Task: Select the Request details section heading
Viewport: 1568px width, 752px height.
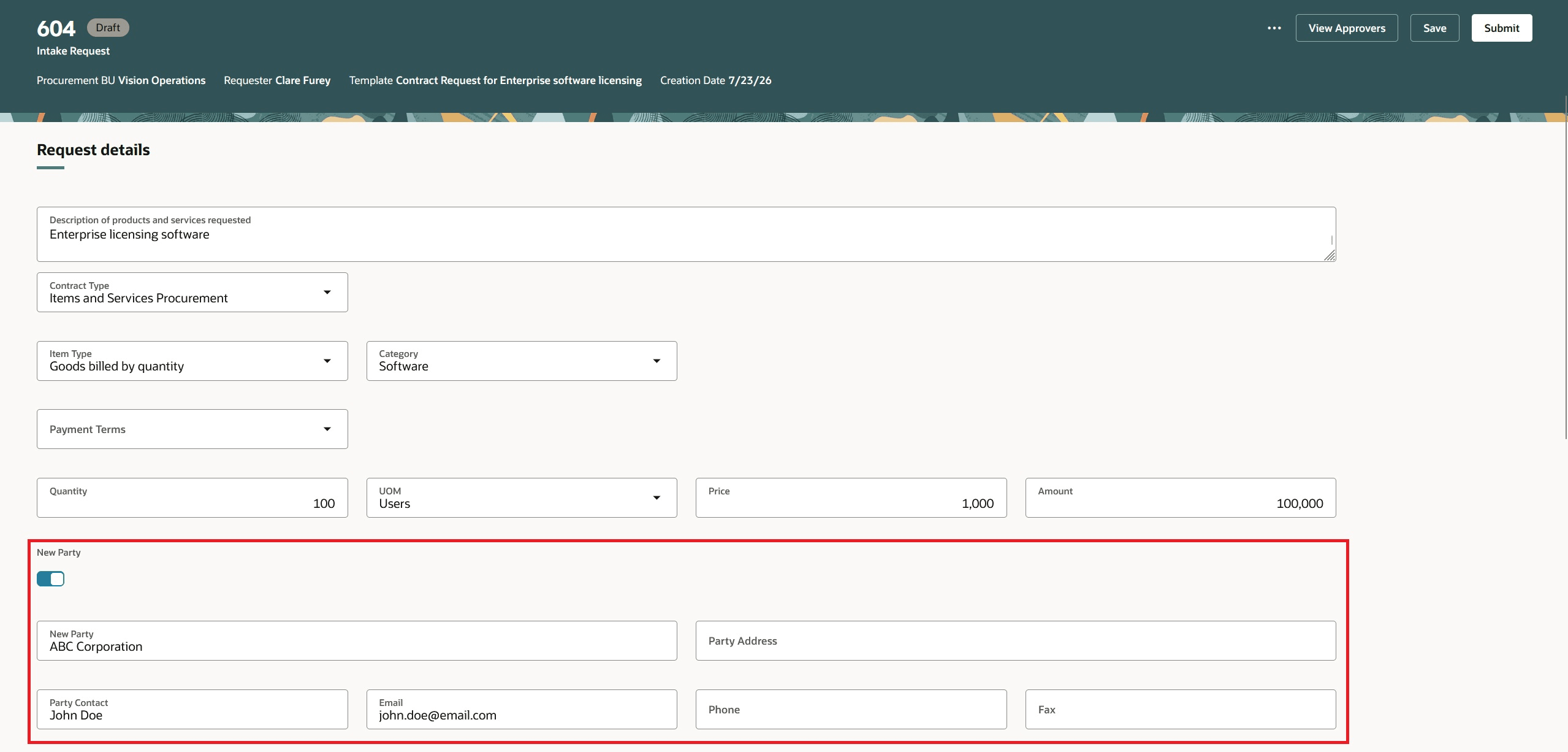Action: (x=93, y=150)
